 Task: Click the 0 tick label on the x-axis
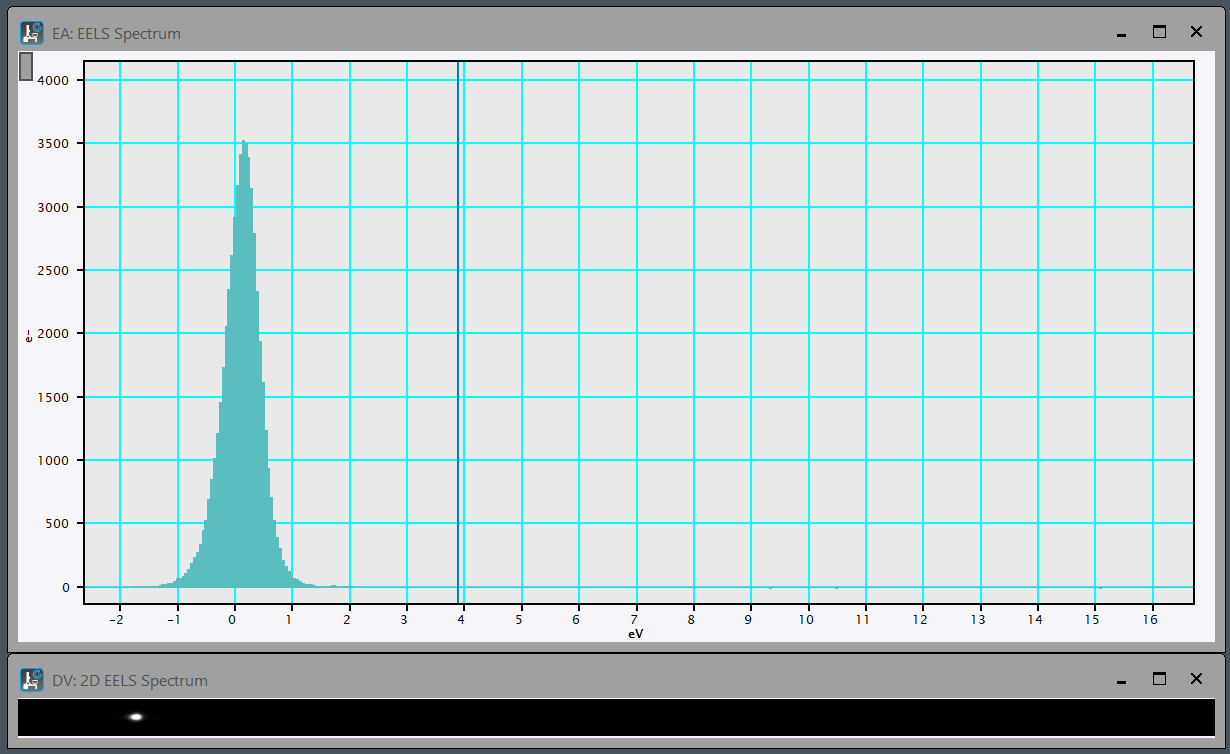[232, 620]
